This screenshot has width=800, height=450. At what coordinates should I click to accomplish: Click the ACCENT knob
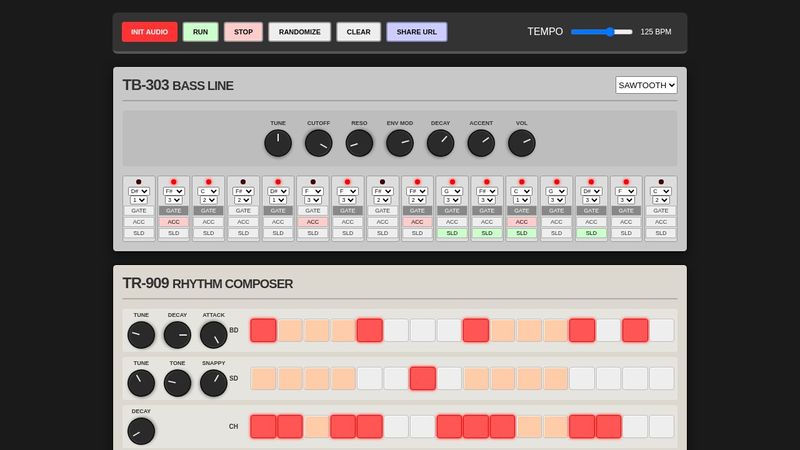(481, 143)
